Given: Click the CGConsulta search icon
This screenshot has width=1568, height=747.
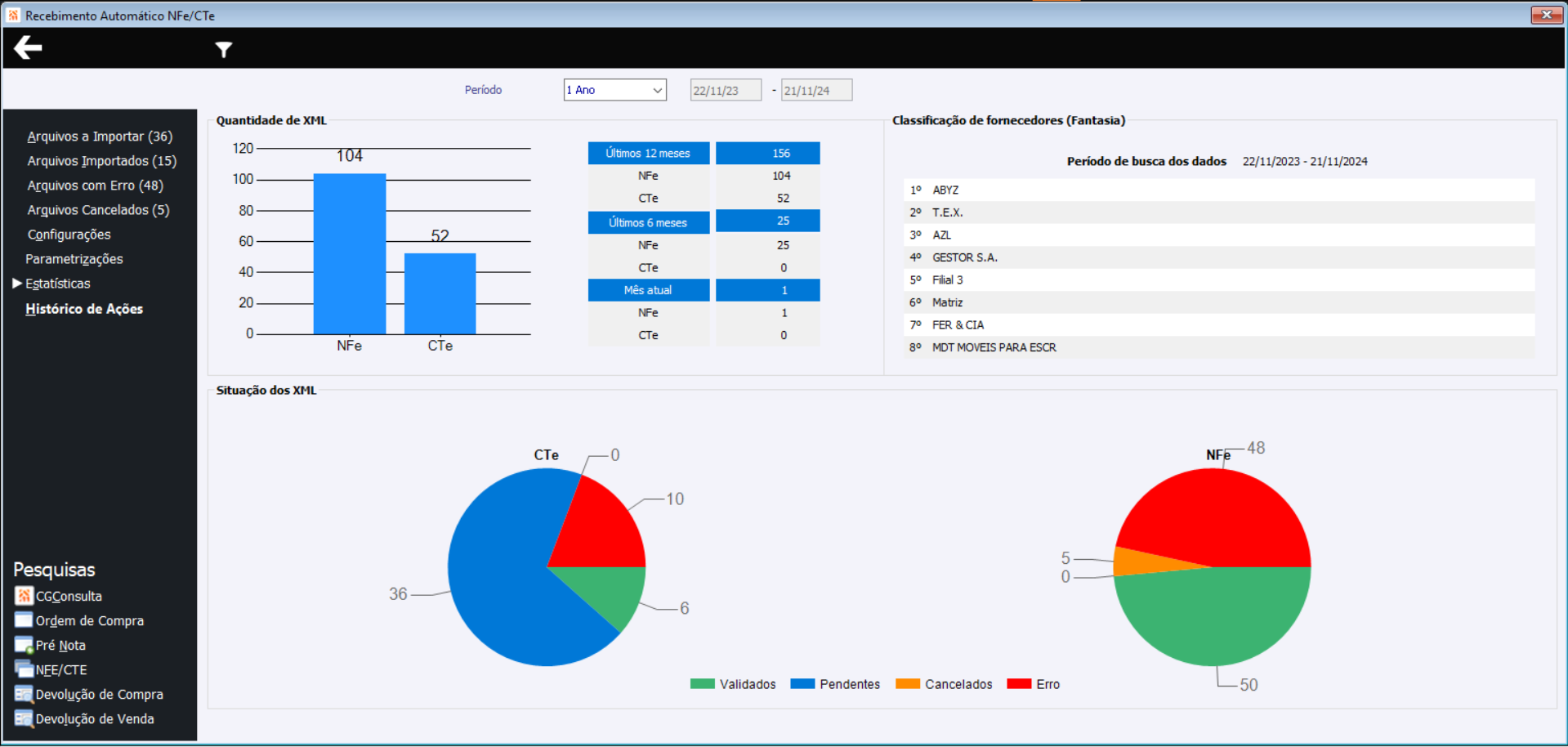Looking at the screenshot, I should 24,596.
